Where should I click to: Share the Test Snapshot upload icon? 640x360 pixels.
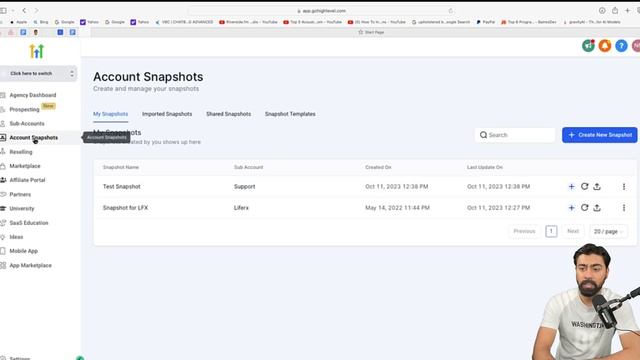point(597,187)
